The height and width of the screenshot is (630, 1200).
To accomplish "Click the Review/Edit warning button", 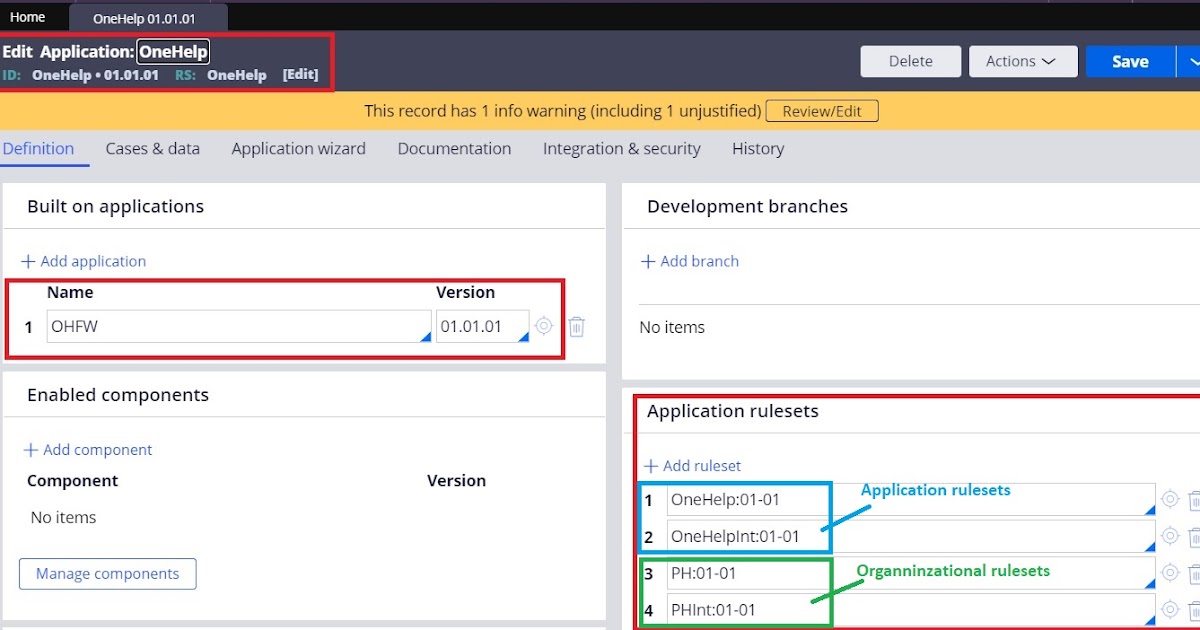I will tap(822, 111).
